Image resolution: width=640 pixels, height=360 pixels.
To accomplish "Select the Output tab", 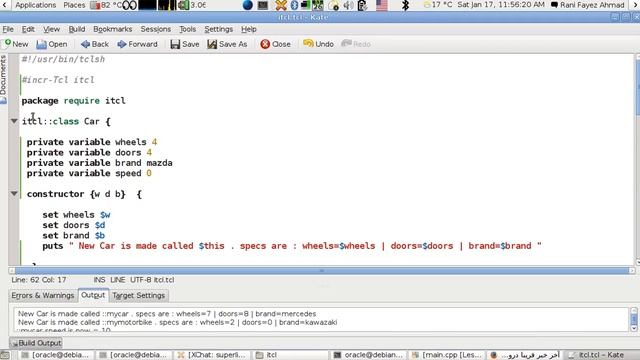I will click(x=93, y=295).
